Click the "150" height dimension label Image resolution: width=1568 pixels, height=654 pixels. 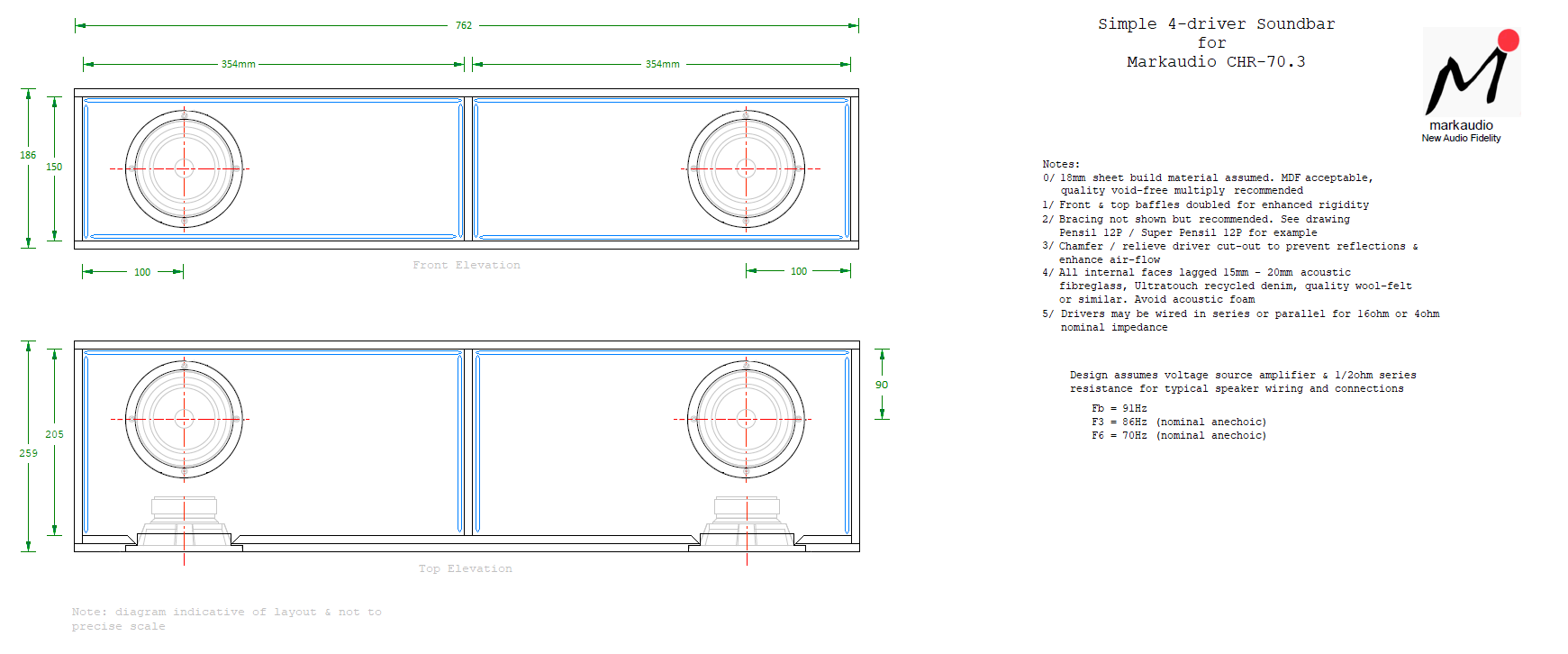tap(54, 167)
